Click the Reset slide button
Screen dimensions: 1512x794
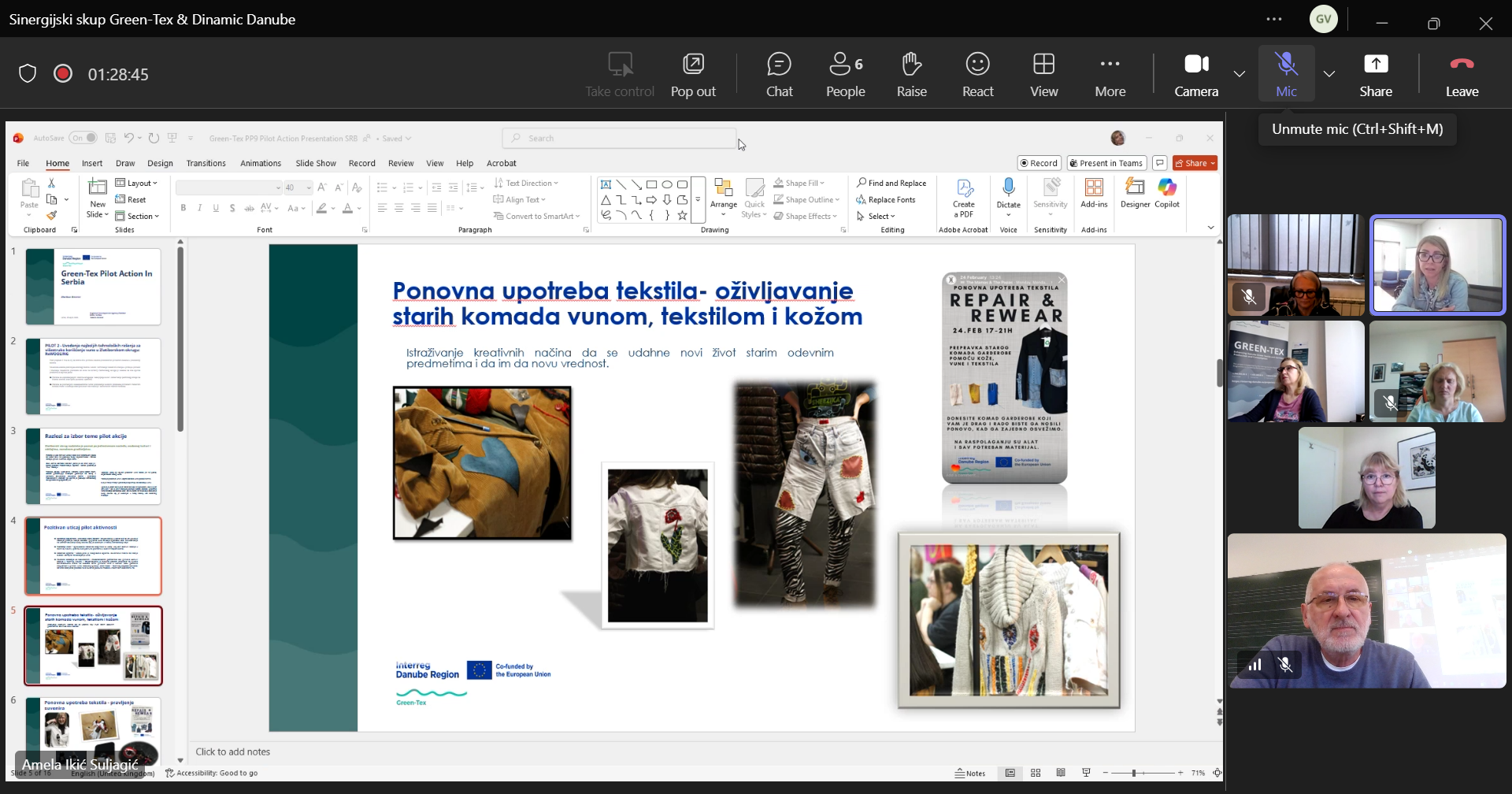[131, 199]
